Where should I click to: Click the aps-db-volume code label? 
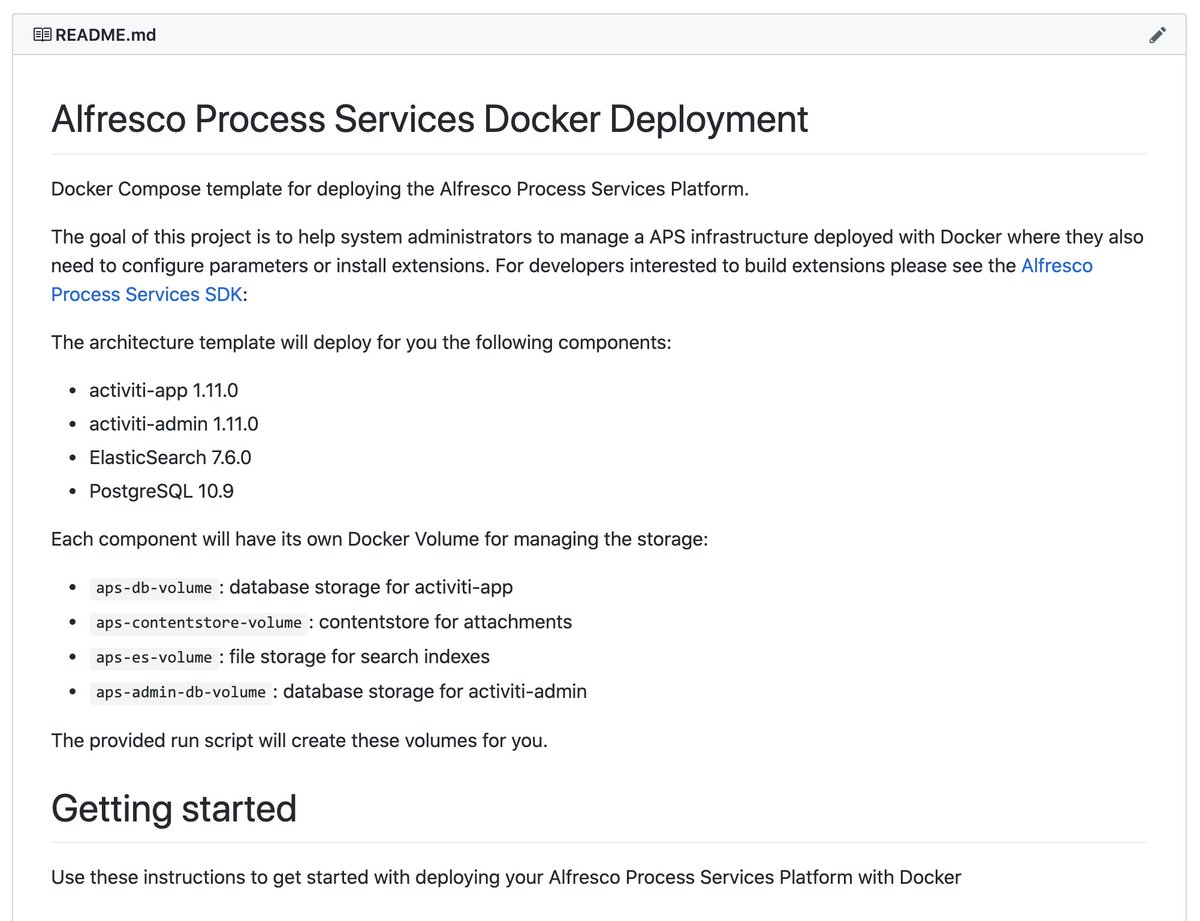154,588
